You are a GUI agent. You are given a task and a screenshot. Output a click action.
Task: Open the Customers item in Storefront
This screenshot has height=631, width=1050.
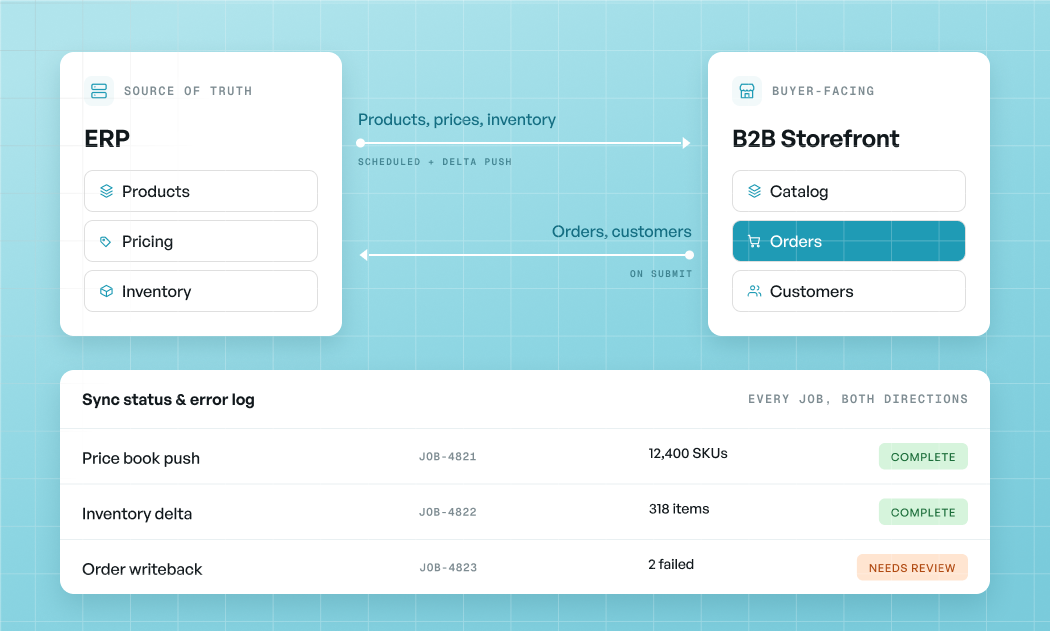point(848,291)
